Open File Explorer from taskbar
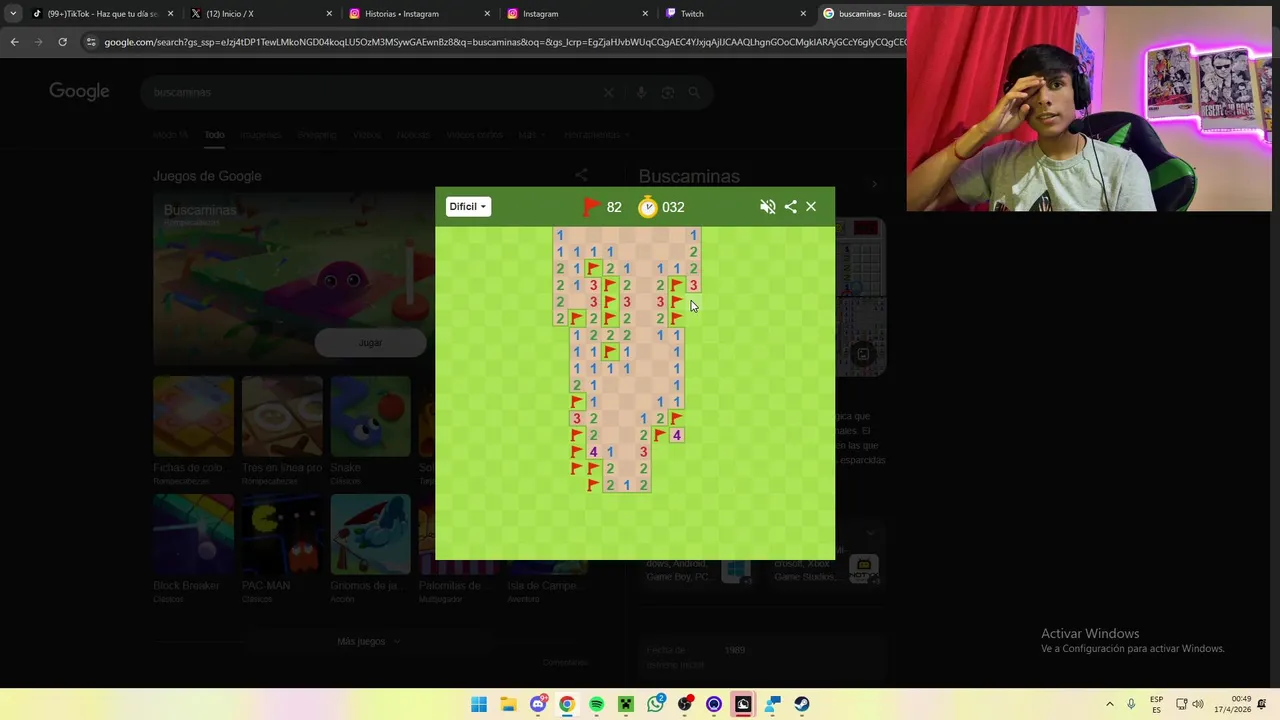 pos(508,704)
